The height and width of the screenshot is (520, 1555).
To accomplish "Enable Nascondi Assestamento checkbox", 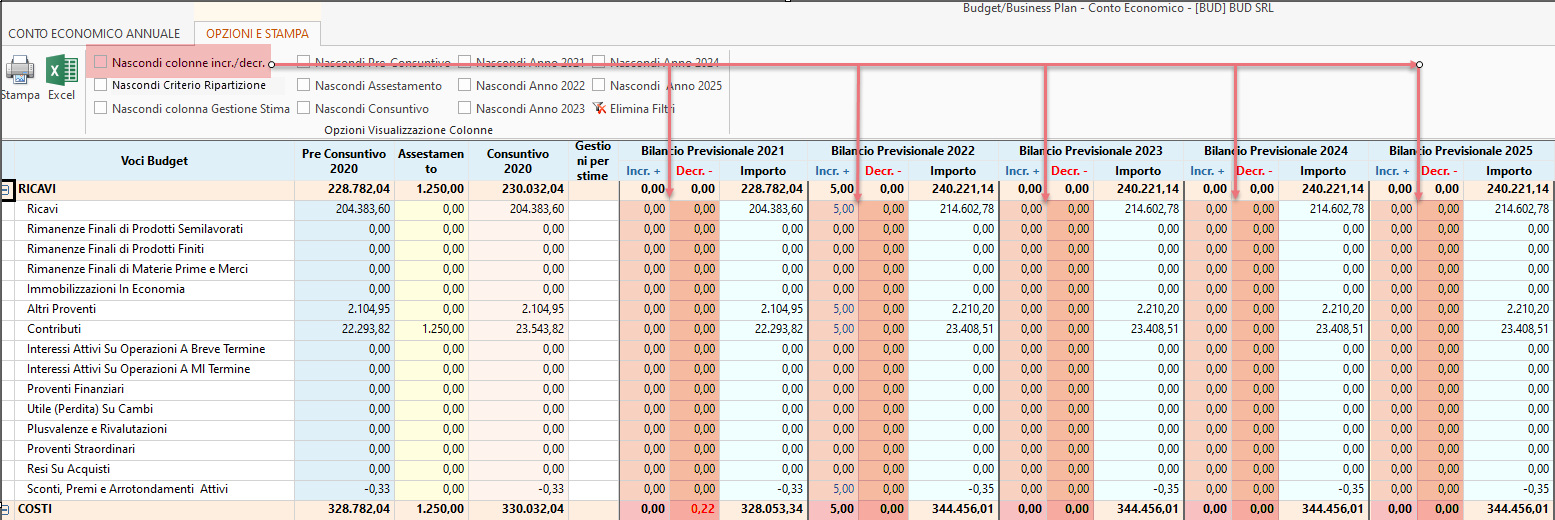I will [x=304, y=85].
